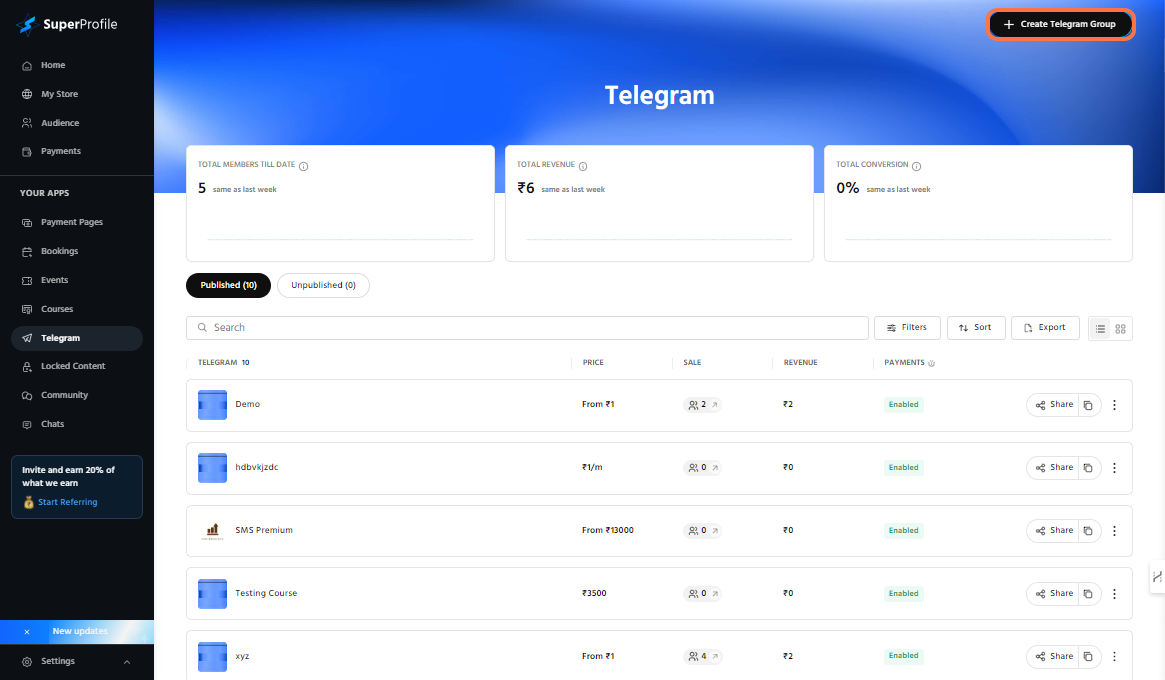1165x680 pixels.
Task: Open more options for Demo row
Action: point(1114,405)
